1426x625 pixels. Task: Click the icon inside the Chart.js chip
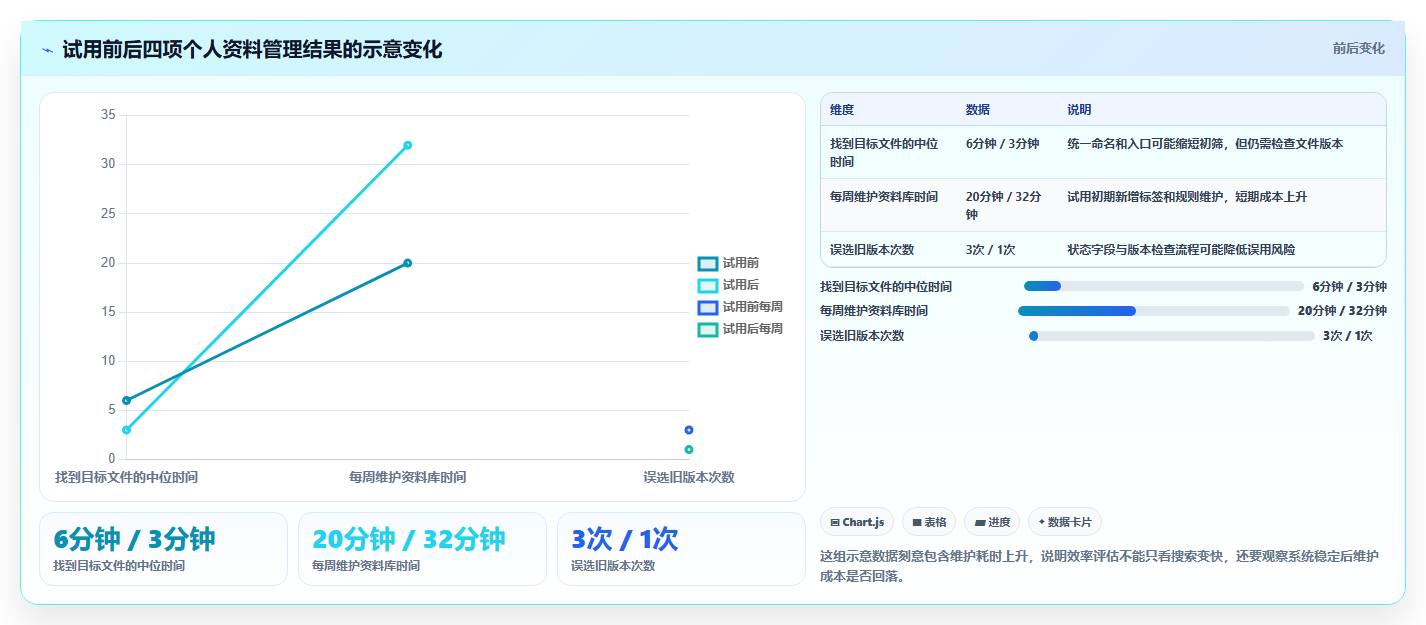pos(835,522)
